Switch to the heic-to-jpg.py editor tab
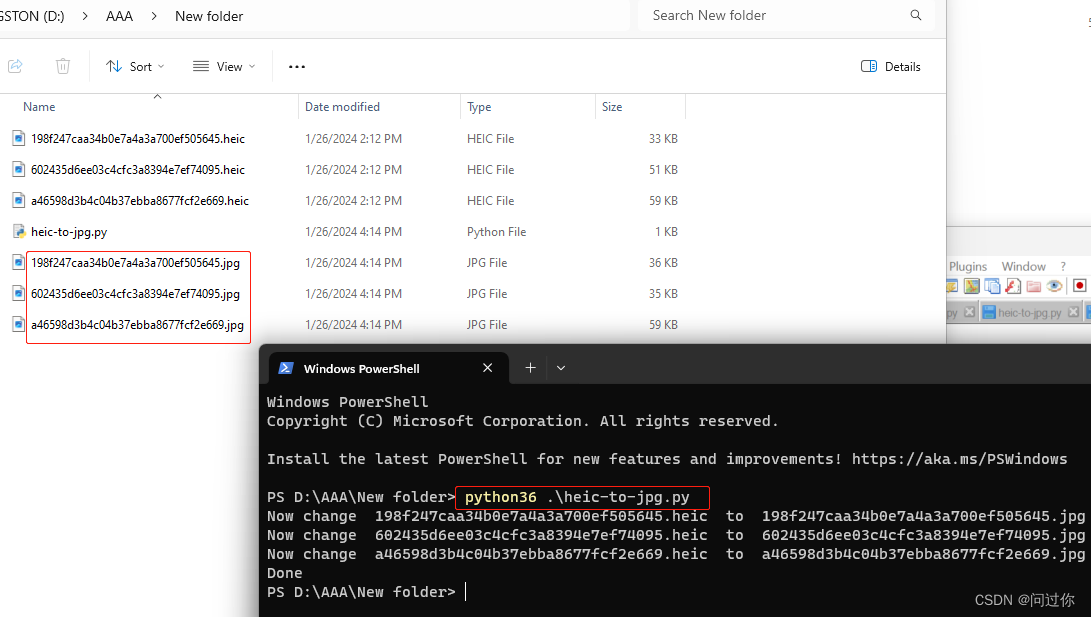The image size is (1091, 617). [x=1029, y=312]
